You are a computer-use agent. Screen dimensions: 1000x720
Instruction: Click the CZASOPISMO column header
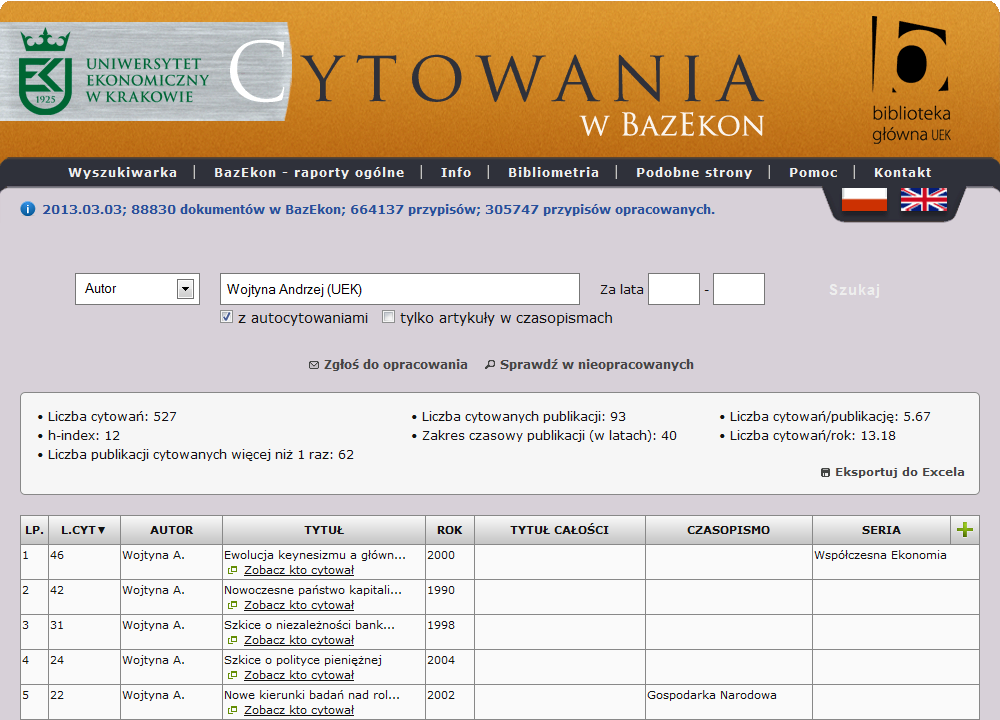728,530
